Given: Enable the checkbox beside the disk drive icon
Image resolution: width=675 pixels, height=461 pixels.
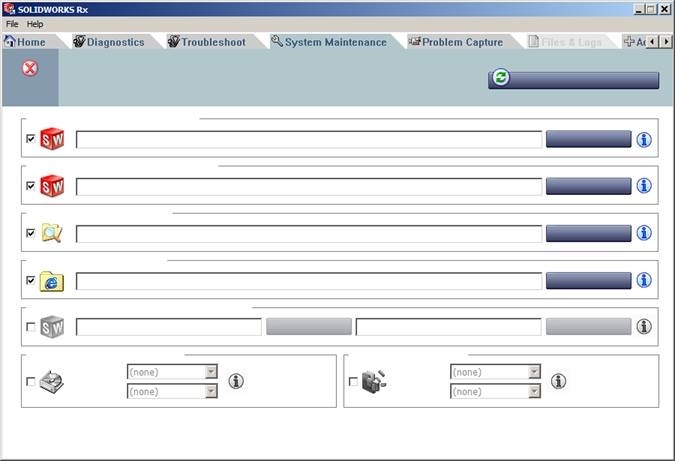Looking at the screenshot, I should (x=31, y=382).
